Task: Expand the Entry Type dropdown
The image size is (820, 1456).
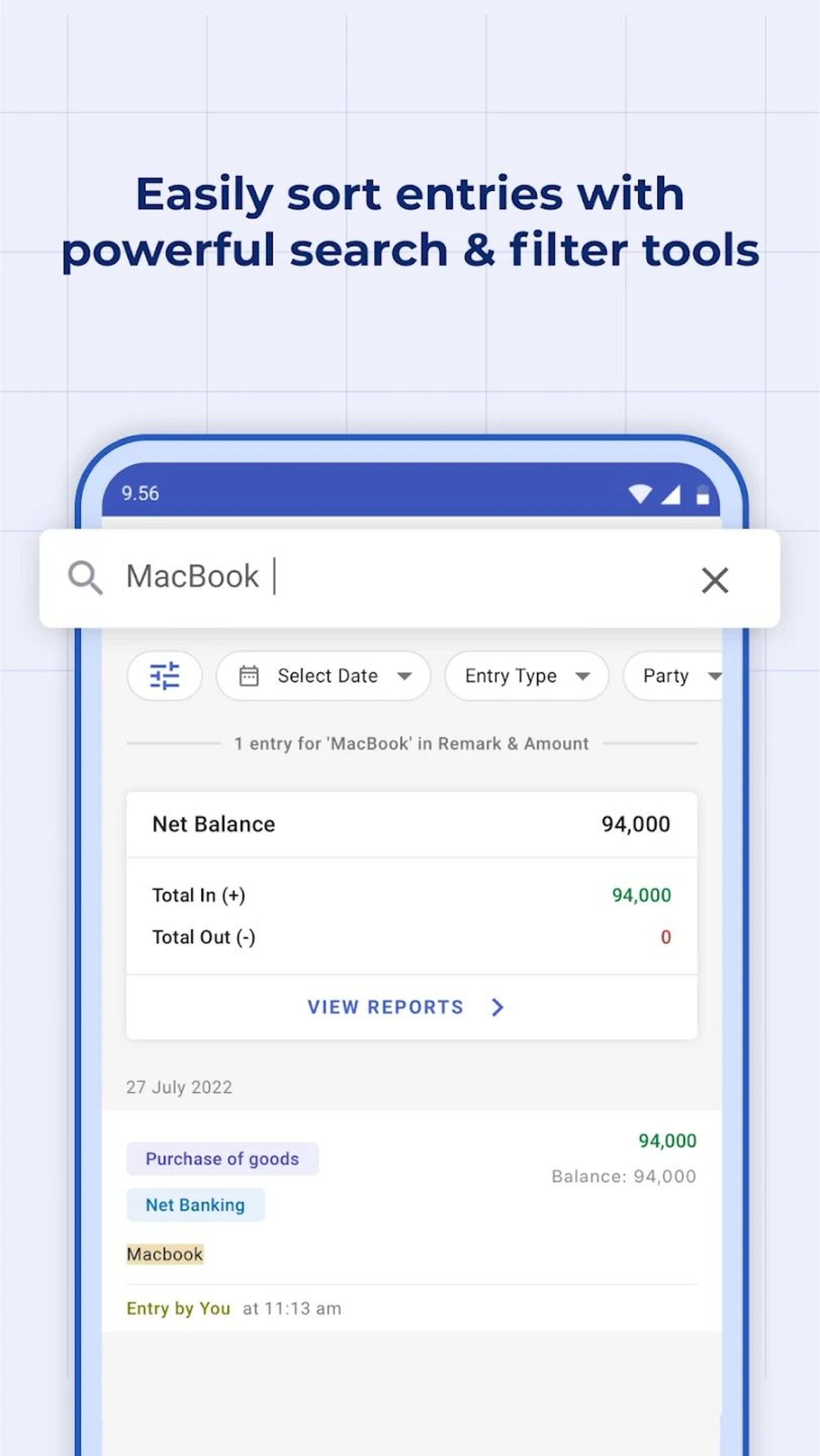Action: click(x=525, y=675)
